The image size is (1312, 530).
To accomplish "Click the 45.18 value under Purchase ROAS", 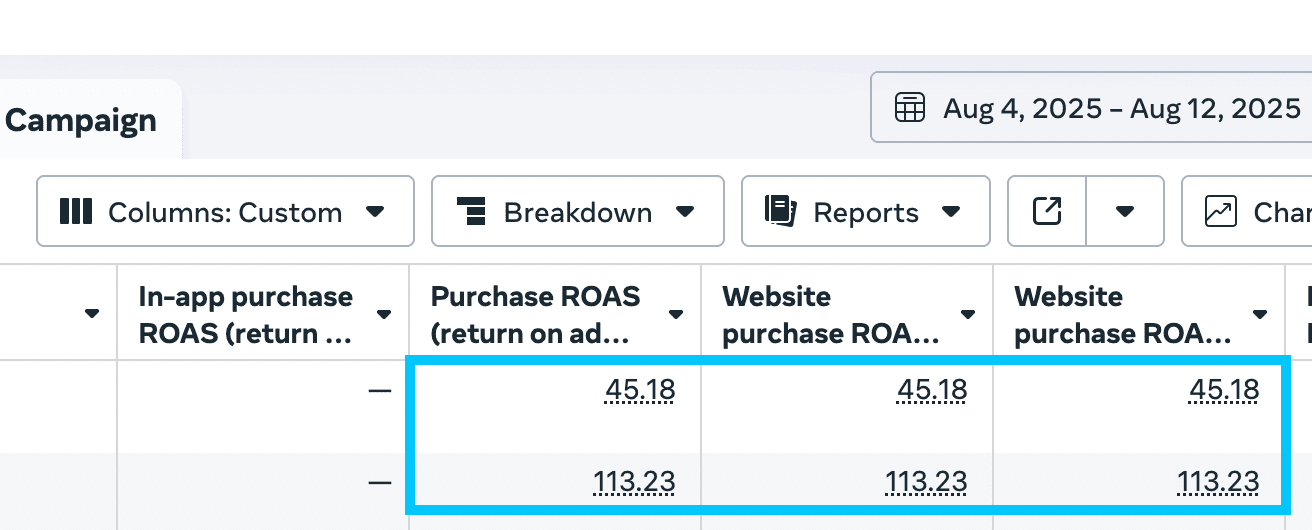I will pos(640,390).
